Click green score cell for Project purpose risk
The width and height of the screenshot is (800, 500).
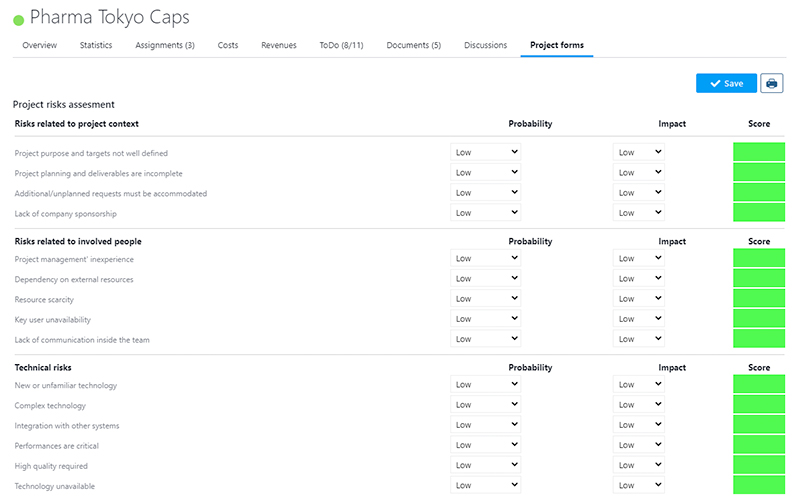pyautogui.click(x=758, y=152)
